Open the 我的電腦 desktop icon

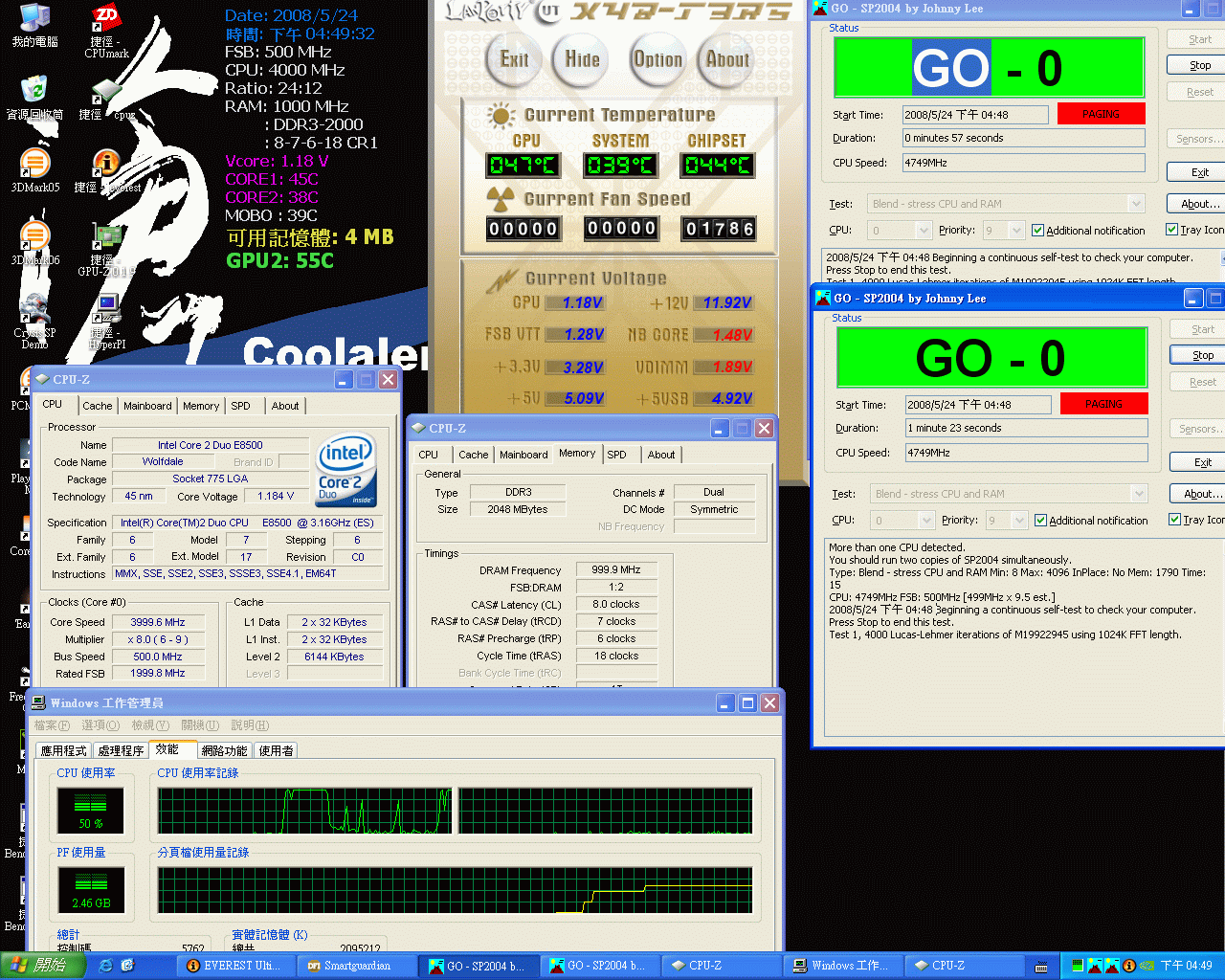coord(34,26)
